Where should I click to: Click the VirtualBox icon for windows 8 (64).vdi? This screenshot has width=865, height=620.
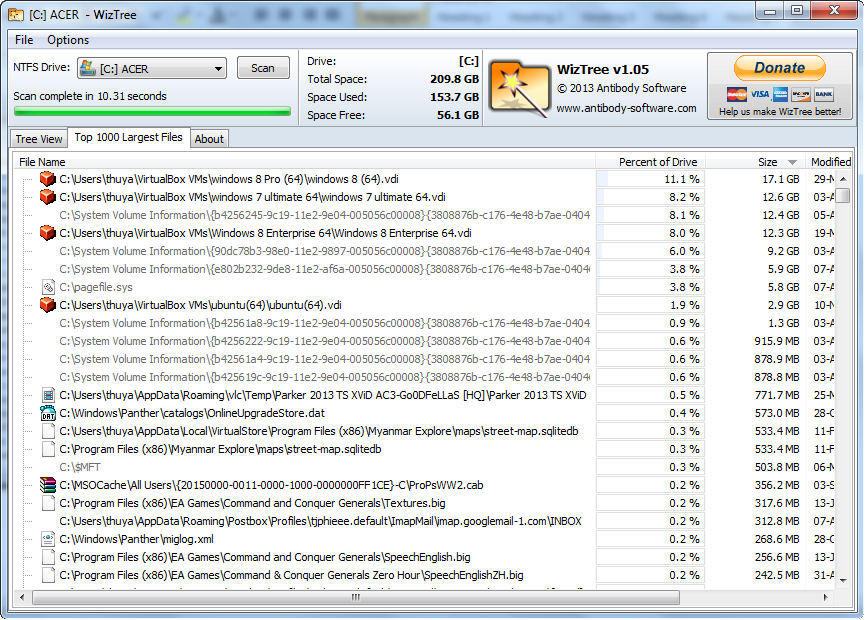pyautogui.click(x=47, y=179)
